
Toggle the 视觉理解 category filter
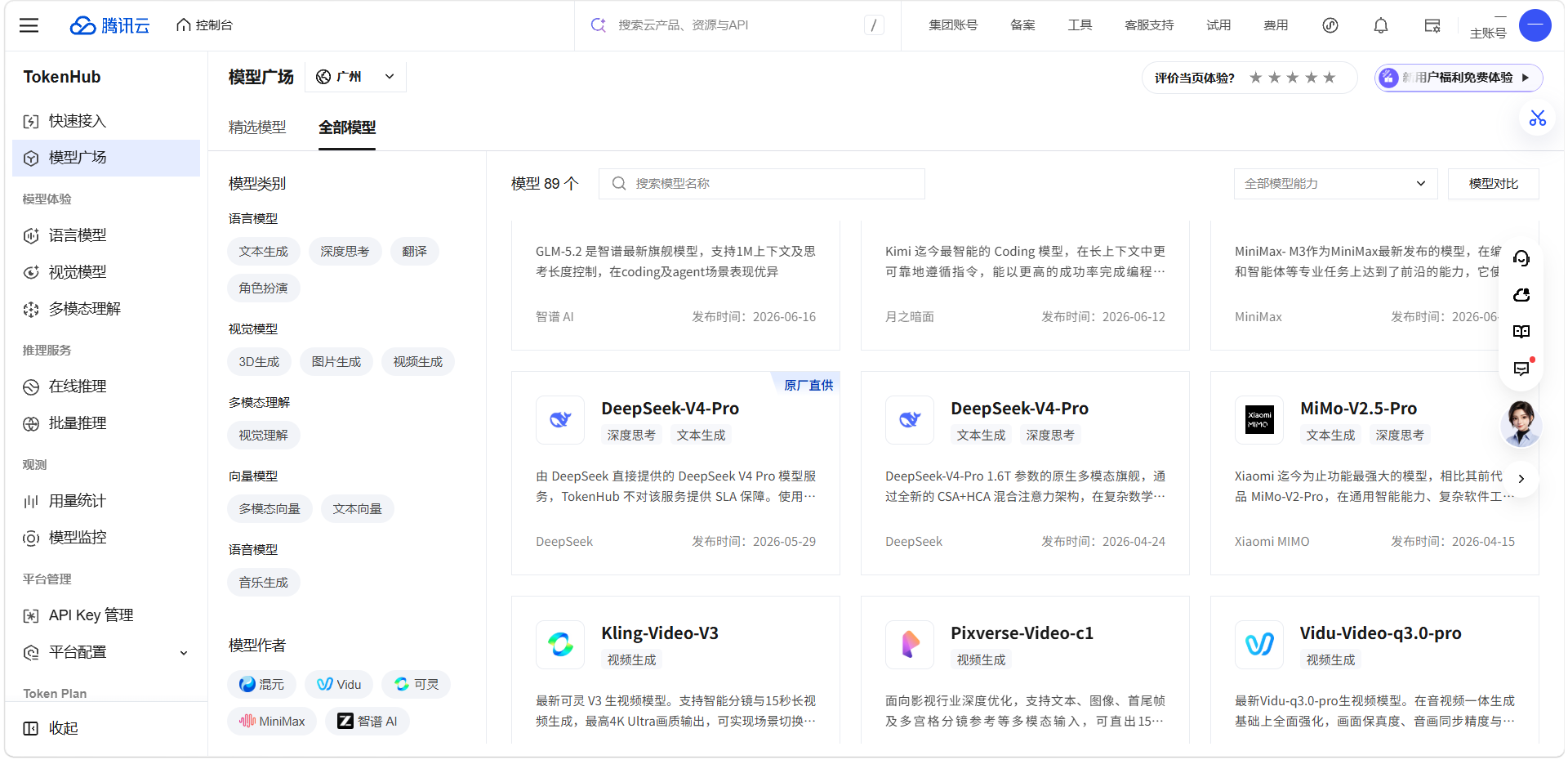(x=264, y=436)
